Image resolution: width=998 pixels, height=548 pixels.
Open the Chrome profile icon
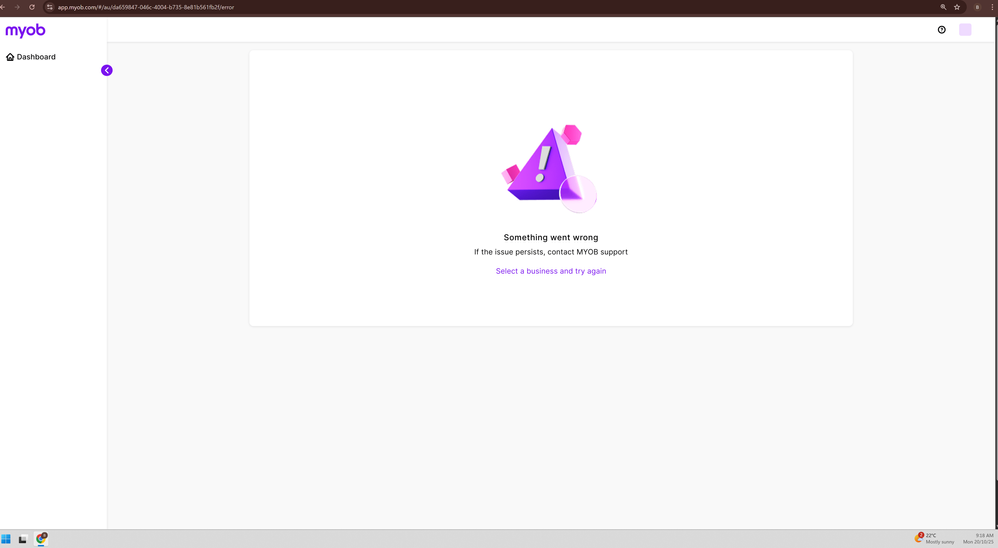click(x=977, y=7)
